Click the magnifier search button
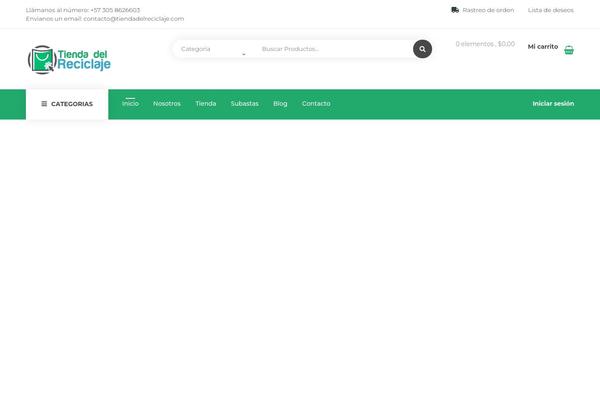Image resolution: width=600 pixels, height=400 pixels. pyautogui.click(x=422, y=49)
